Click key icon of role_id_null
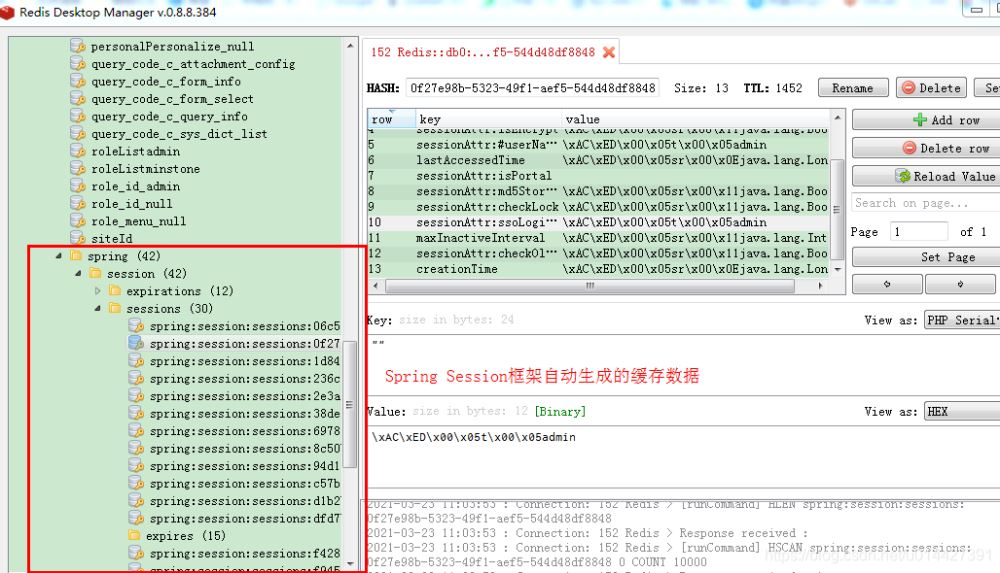The image size is (1000, 573). [78, 203]
